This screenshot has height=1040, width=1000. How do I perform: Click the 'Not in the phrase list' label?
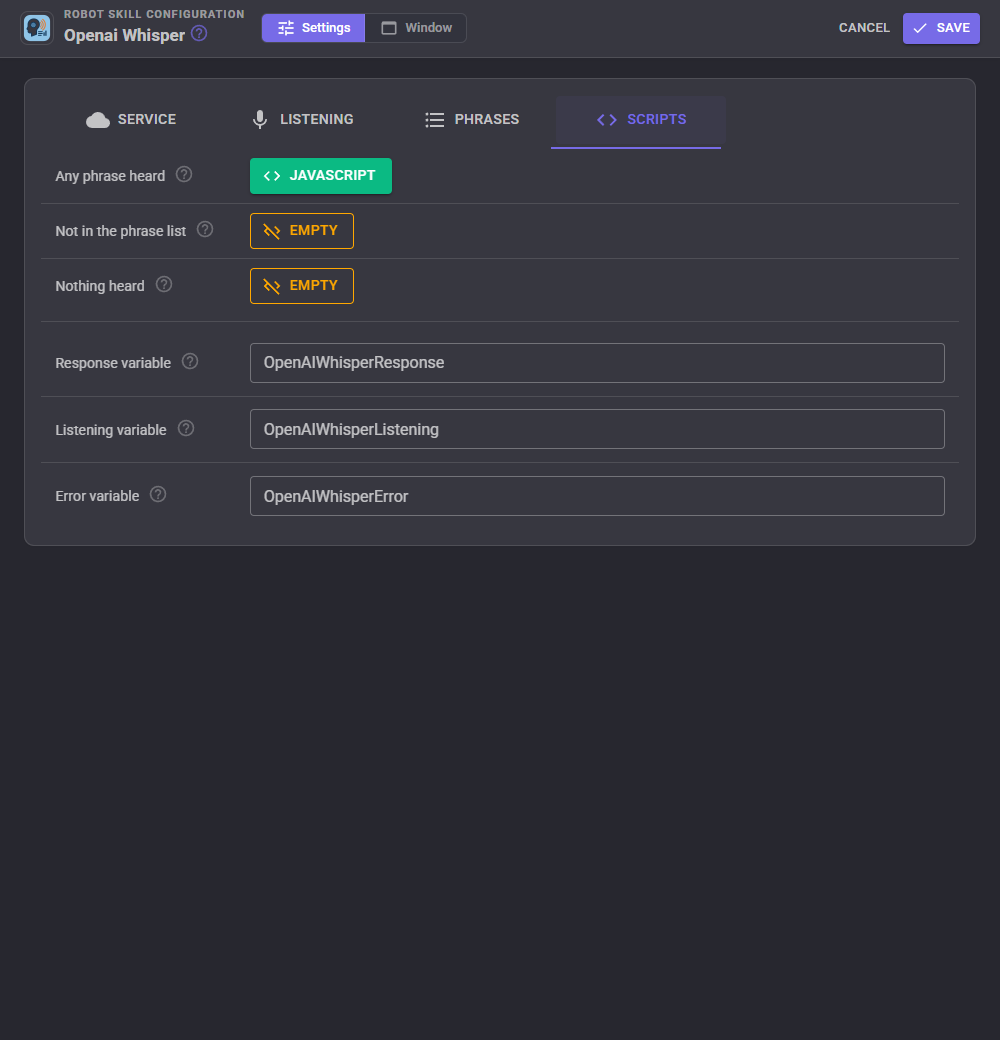(121, 231)
